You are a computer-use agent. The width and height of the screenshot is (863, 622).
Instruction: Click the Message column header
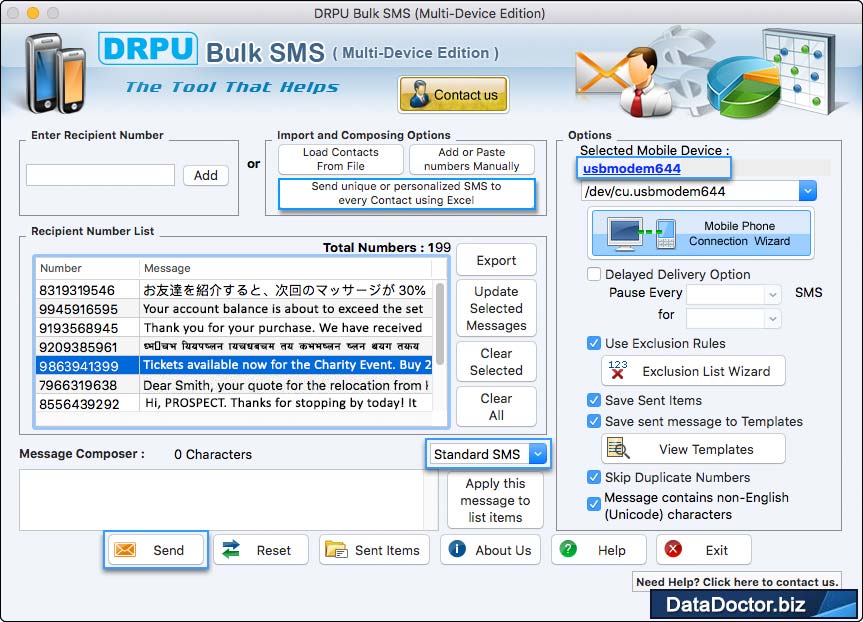[x=286, y=268]
